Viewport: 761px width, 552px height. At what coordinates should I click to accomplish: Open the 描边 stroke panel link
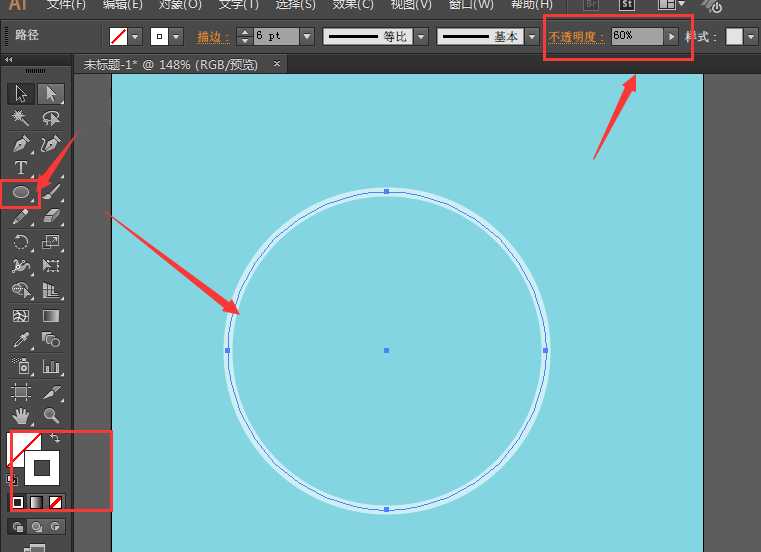(213, 37)
